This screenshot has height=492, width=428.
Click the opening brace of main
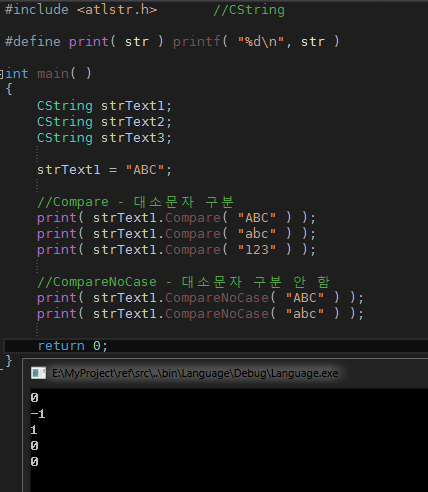9,90
